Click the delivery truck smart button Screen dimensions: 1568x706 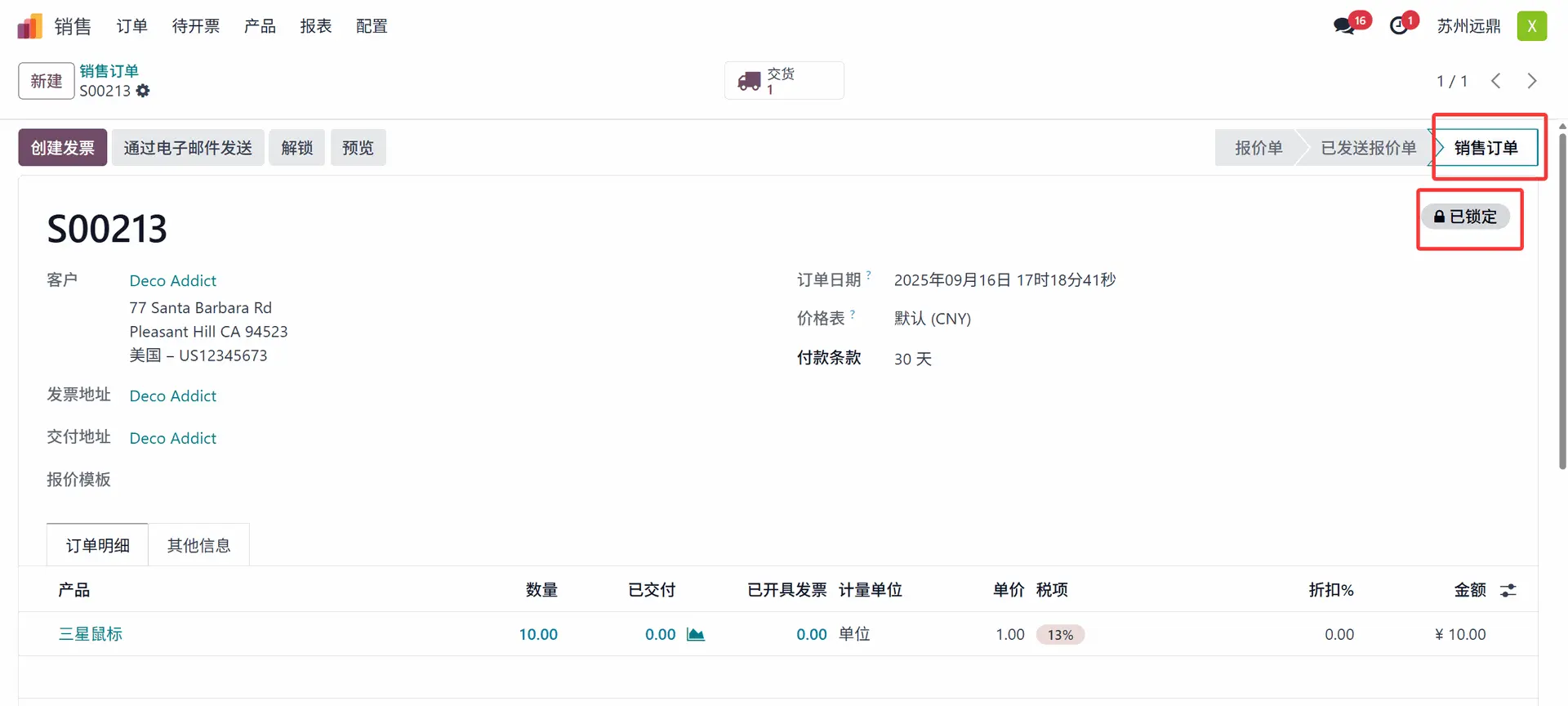click(x=783, y=81)
